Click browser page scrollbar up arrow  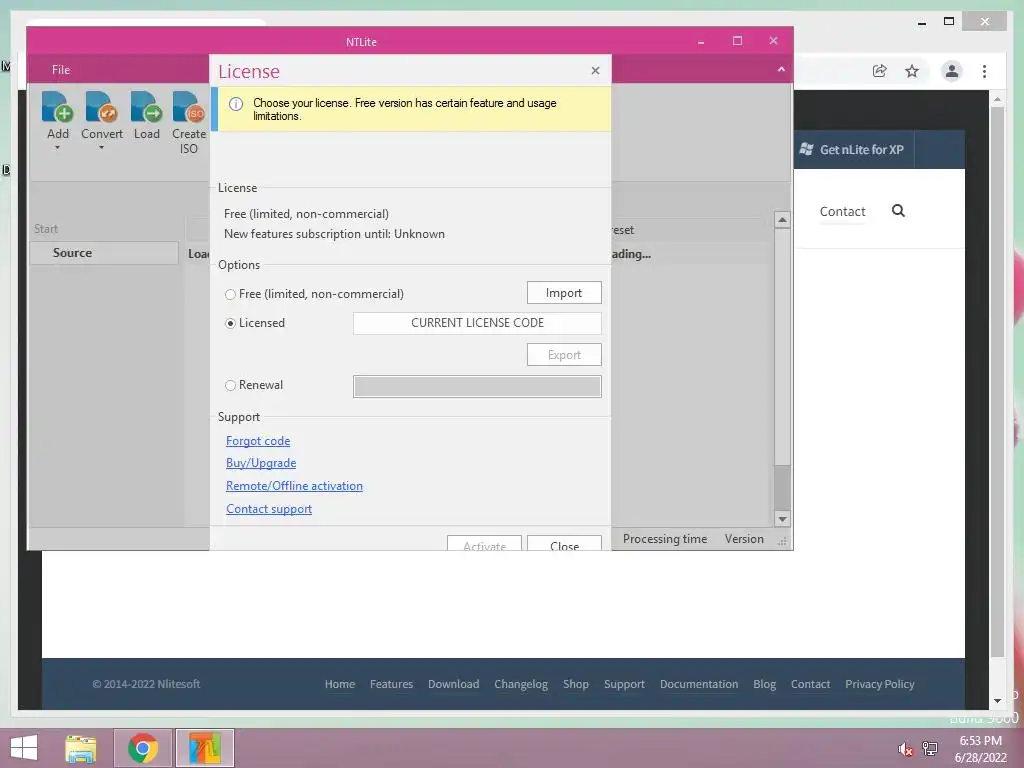coord(997,99)
